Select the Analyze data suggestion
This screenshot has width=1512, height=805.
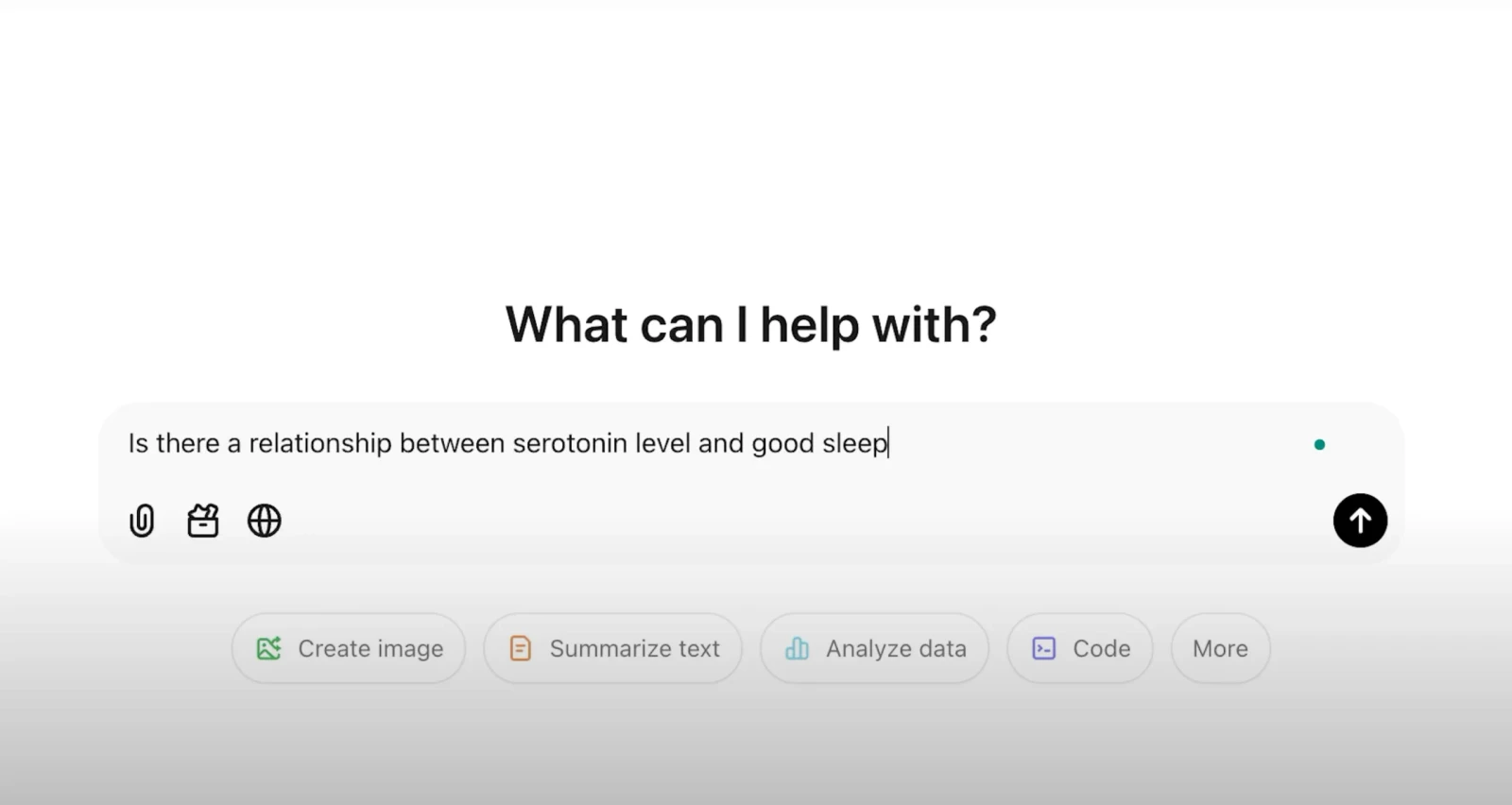click(x=875, y=648)
